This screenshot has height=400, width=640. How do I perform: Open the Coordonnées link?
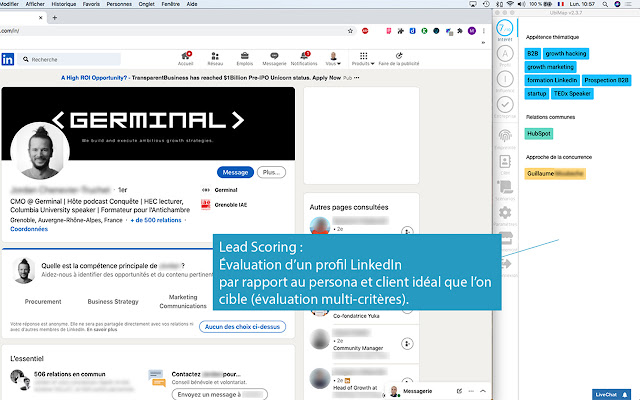[29, 229]
